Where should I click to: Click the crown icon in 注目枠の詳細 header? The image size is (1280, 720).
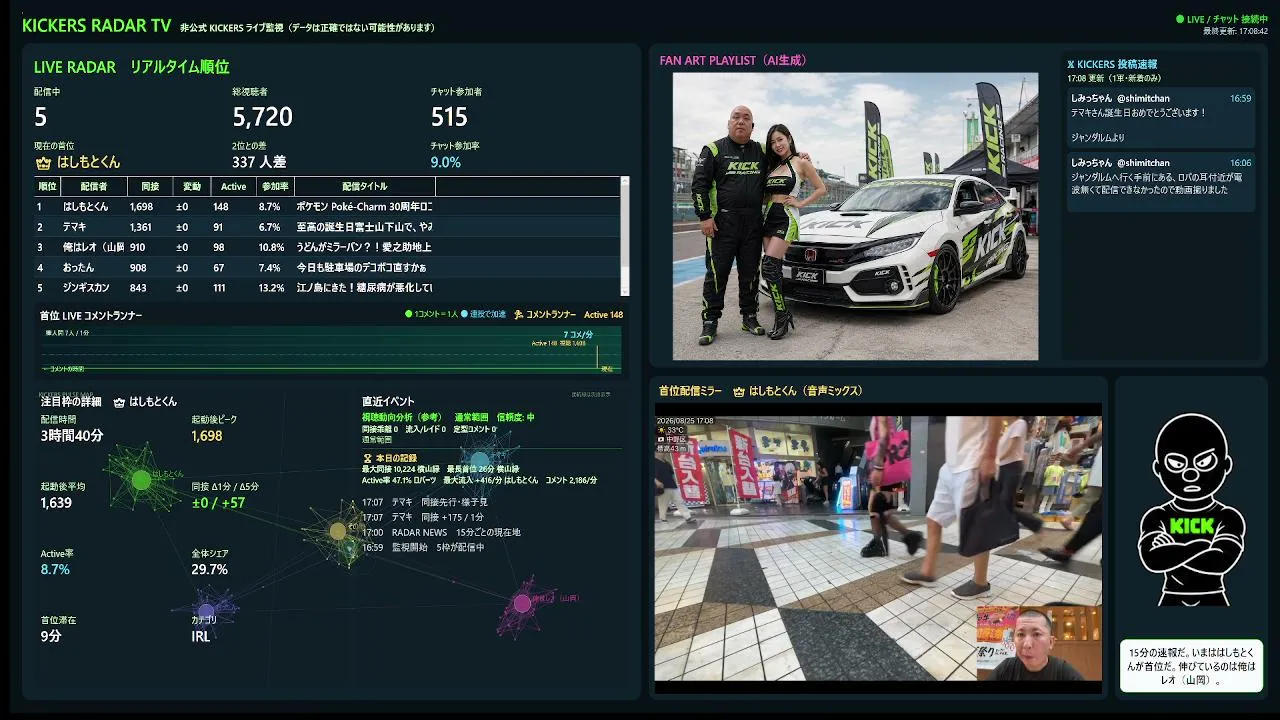coord(121,402)
